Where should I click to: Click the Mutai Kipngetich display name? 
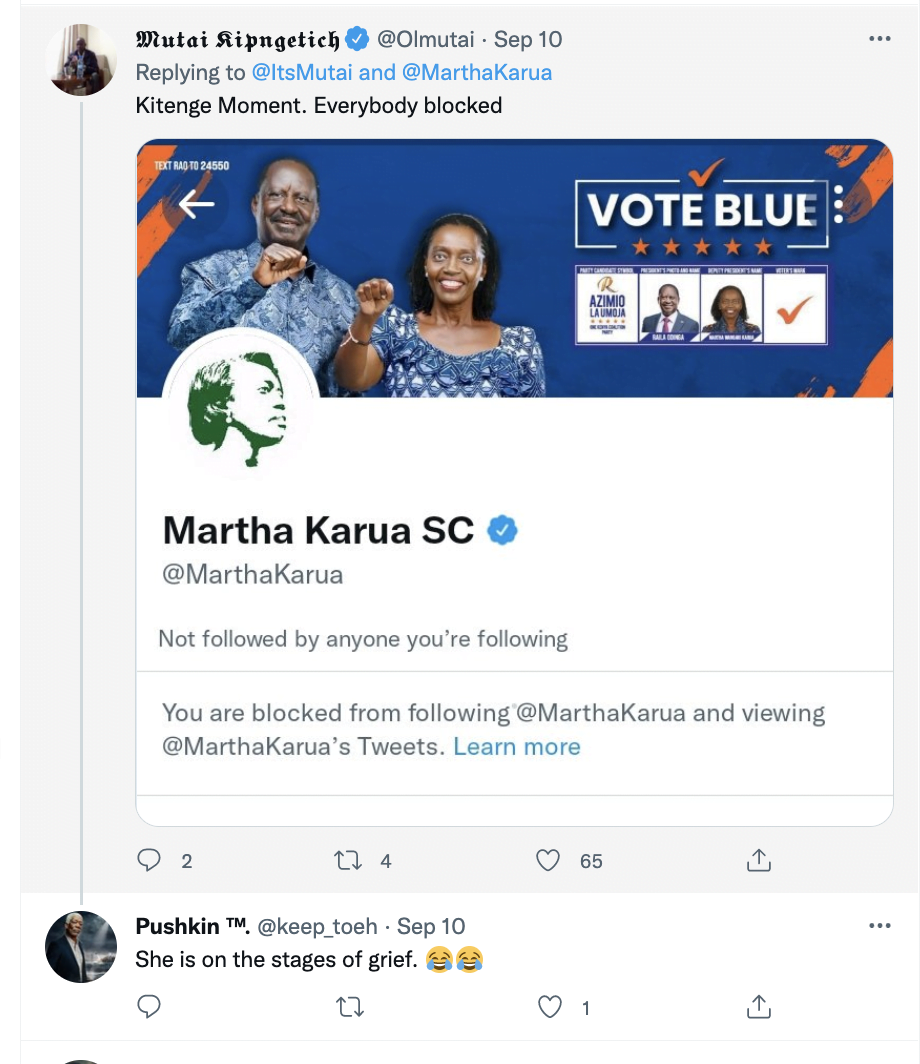(x=237, y=39)
